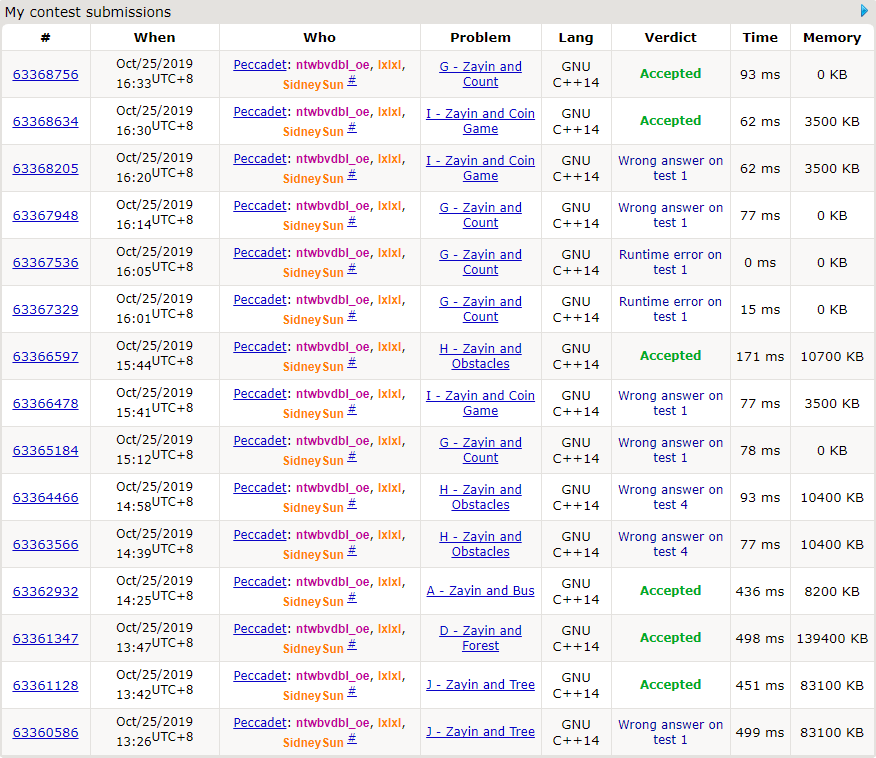The image size is (876, 758).
Task: Go to problem D - Zayin and Forest
Action: click(x=480, y=638)
